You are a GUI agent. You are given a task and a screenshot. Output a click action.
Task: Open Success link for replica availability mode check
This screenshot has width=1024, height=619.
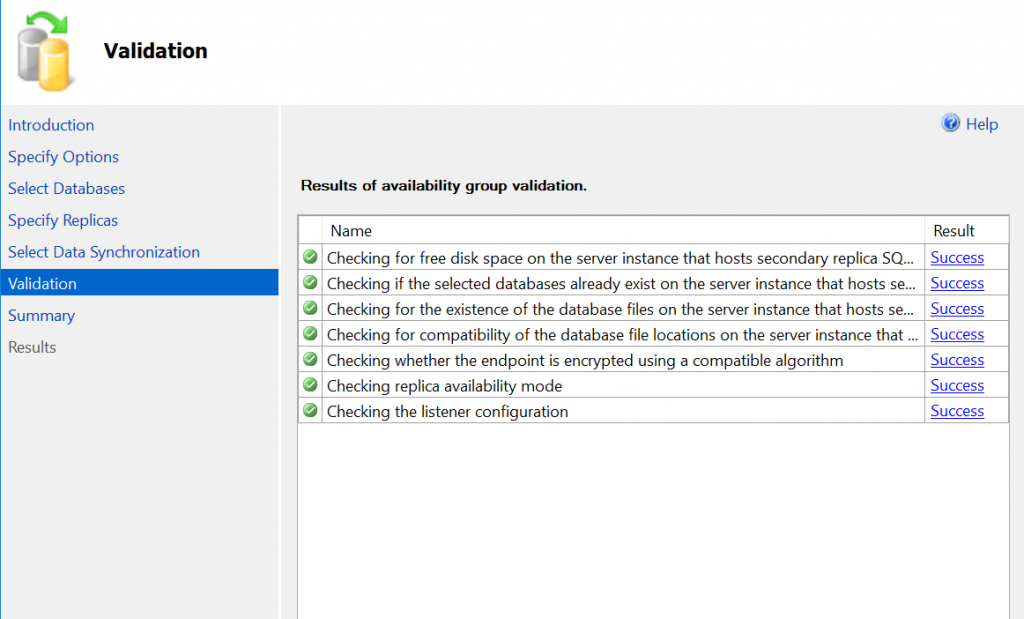point(957,385)
